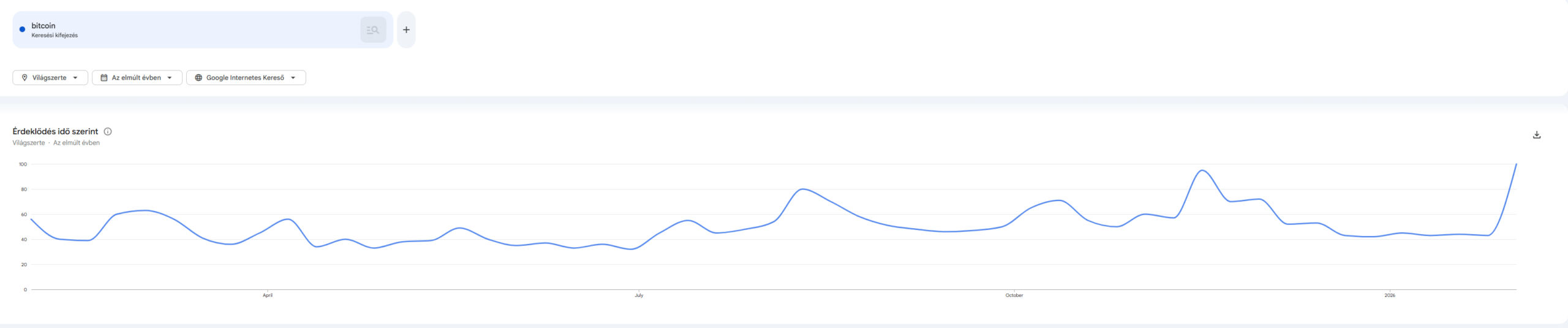Click the blue dot next to bitcoin
The width and height of the screenshot is (1568, 328).
click(23, 29)
